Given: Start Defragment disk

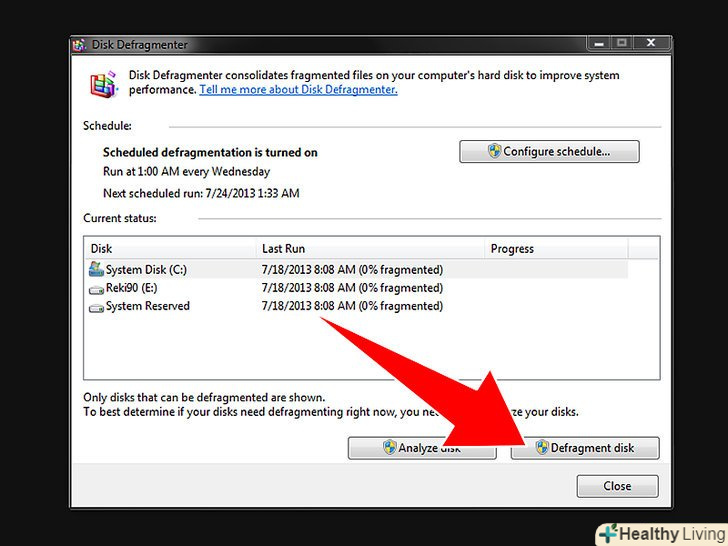Looking at the screenshot, I should (x=585, y=448).
